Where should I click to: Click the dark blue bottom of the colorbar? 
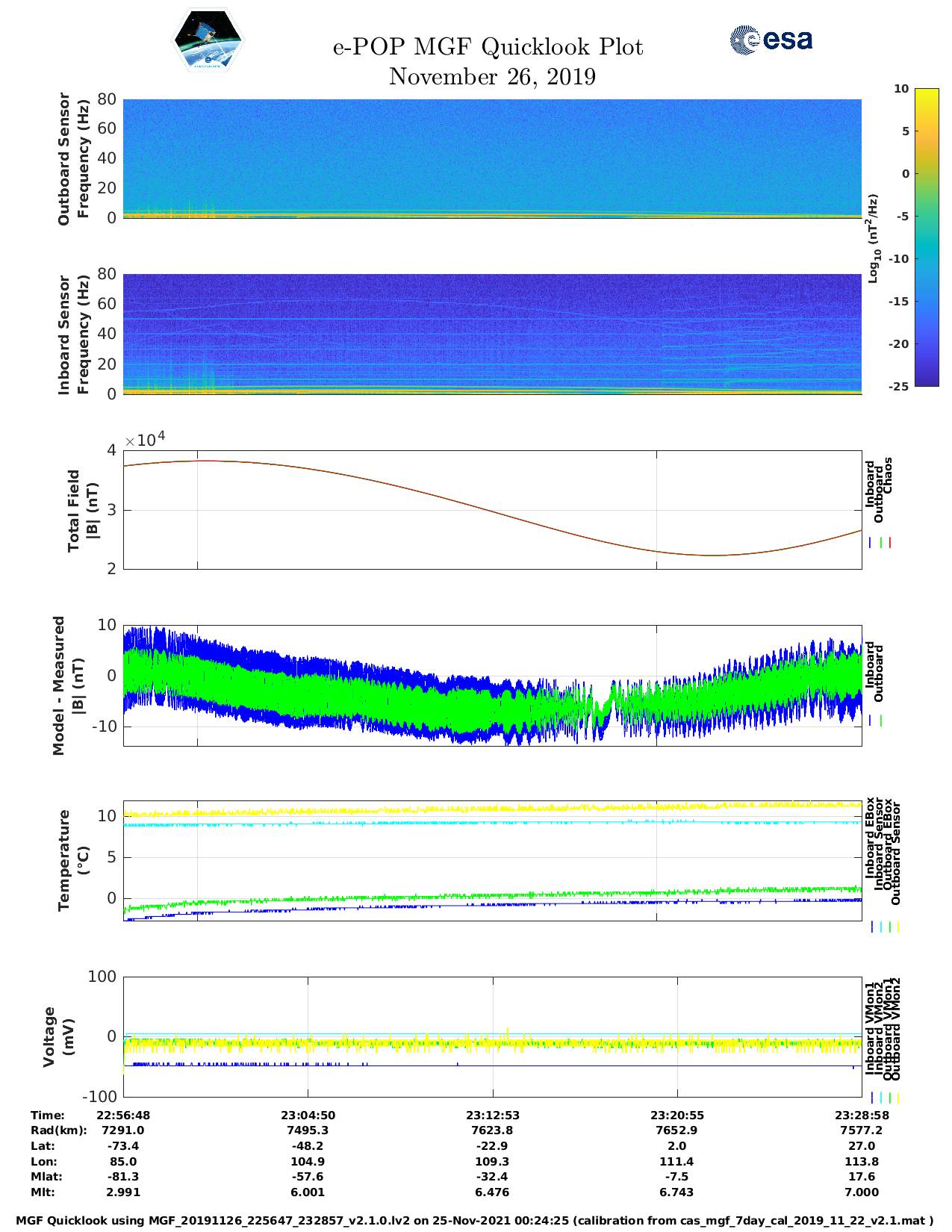pos(926,381)
